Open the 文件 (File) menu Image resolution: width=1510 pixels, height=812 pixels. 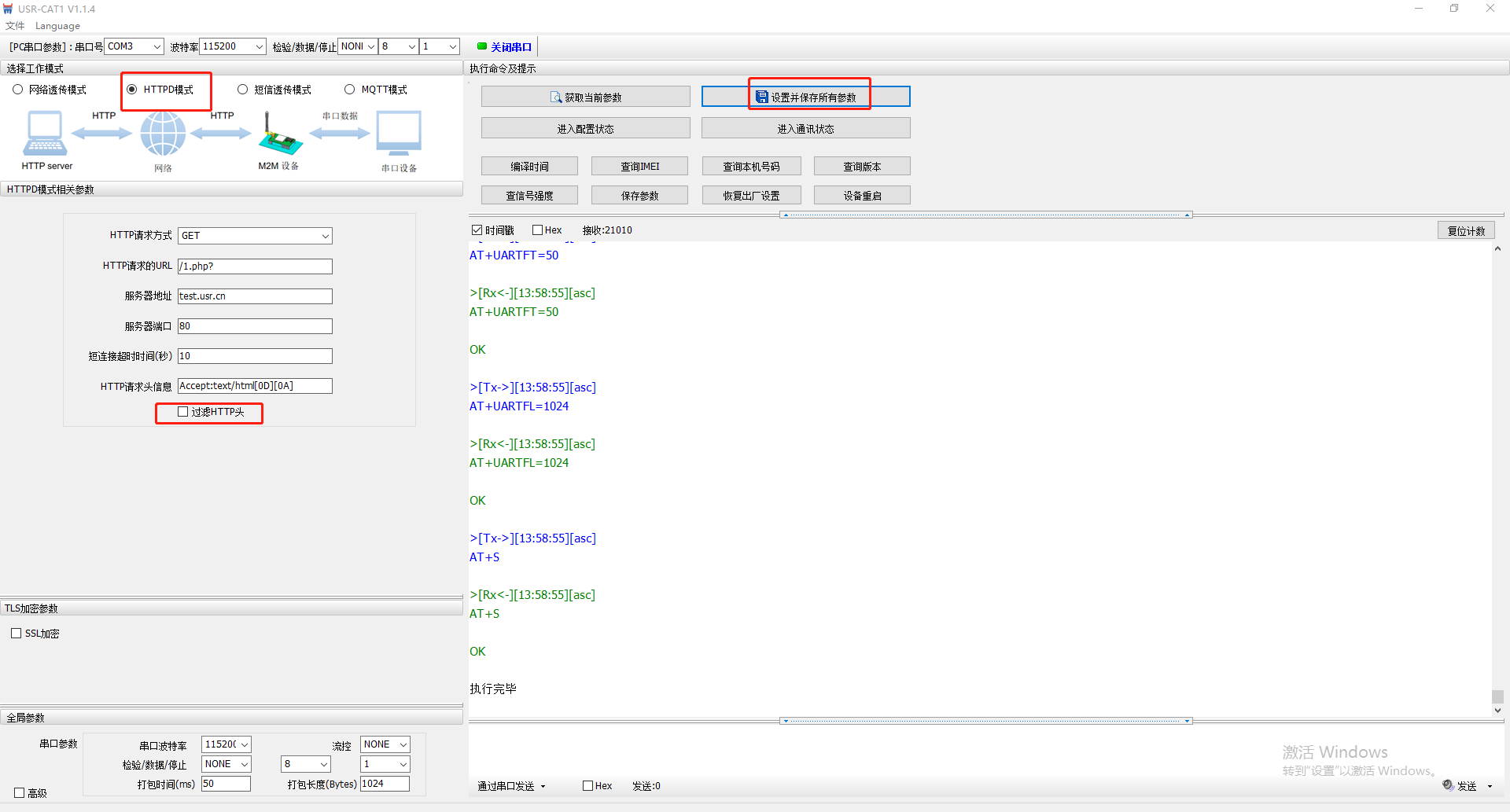pos(15,26)
